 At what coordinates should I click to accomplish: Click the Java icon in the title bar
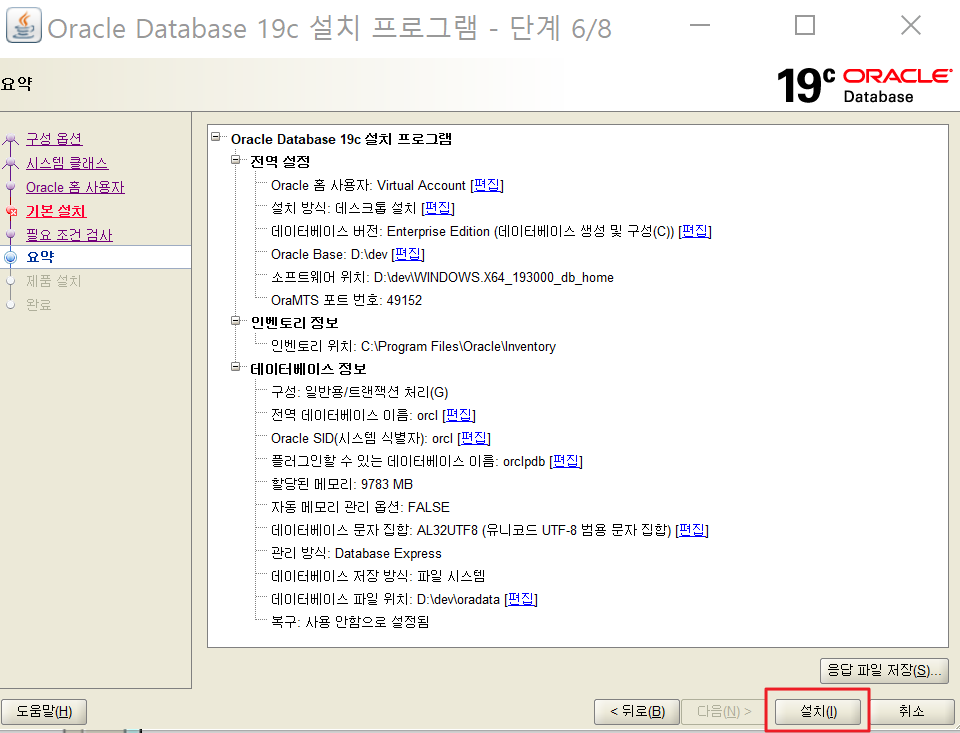(x=24, y=26)
